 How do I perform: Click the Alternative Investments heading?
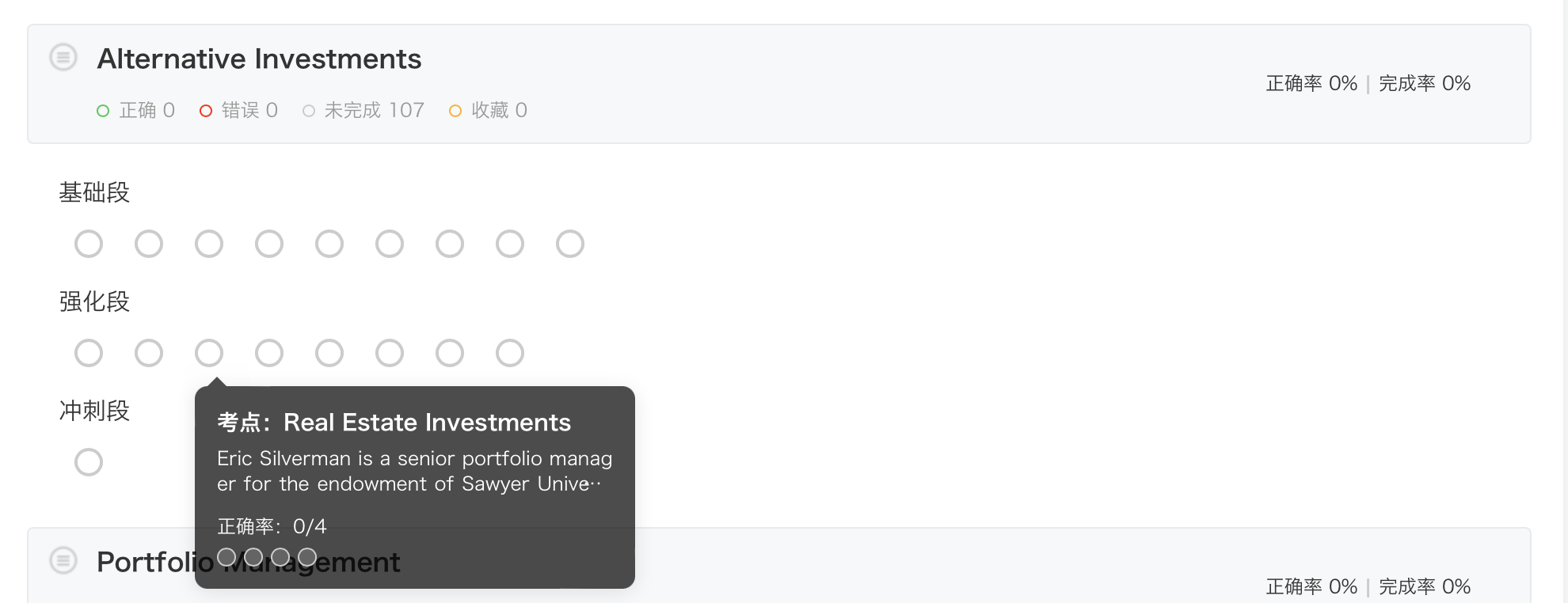click(259, 59)
